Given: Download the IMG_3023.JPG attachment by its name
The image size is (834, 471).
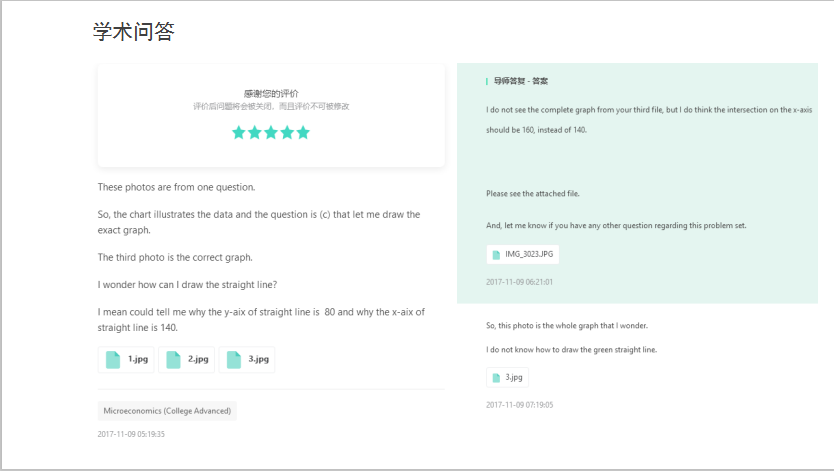Looking at the screenshot, I should pyautogui.click(x=529, y=255).
